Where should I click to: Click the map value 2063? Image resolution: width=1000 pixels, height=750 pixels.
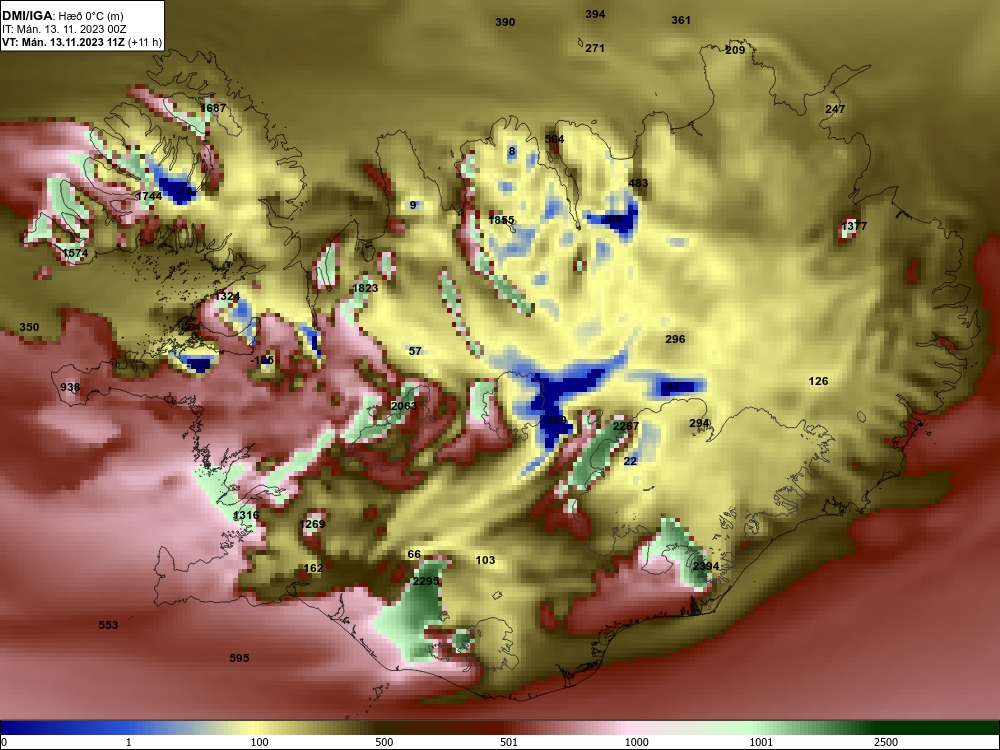(403, 406)
